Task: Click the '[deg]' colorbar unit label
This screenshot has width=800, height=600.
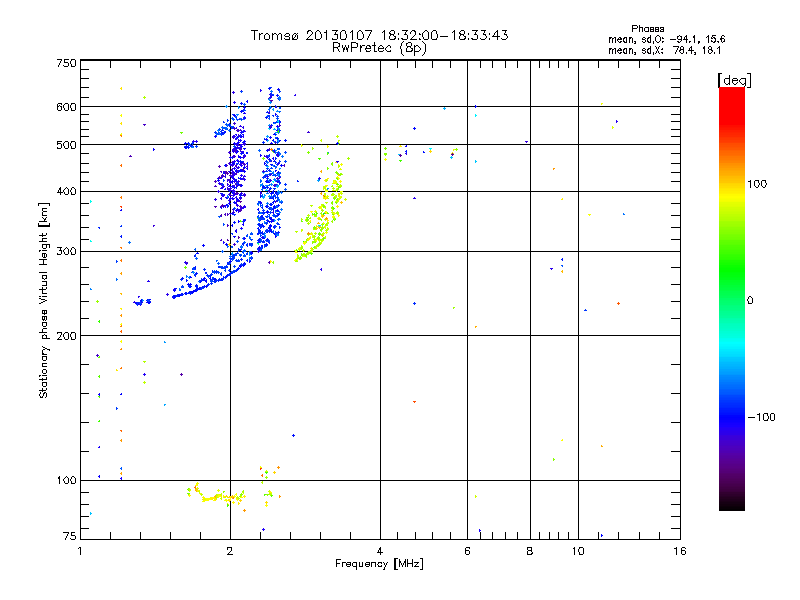Action: pyautogui.click(x=734, y=80)
